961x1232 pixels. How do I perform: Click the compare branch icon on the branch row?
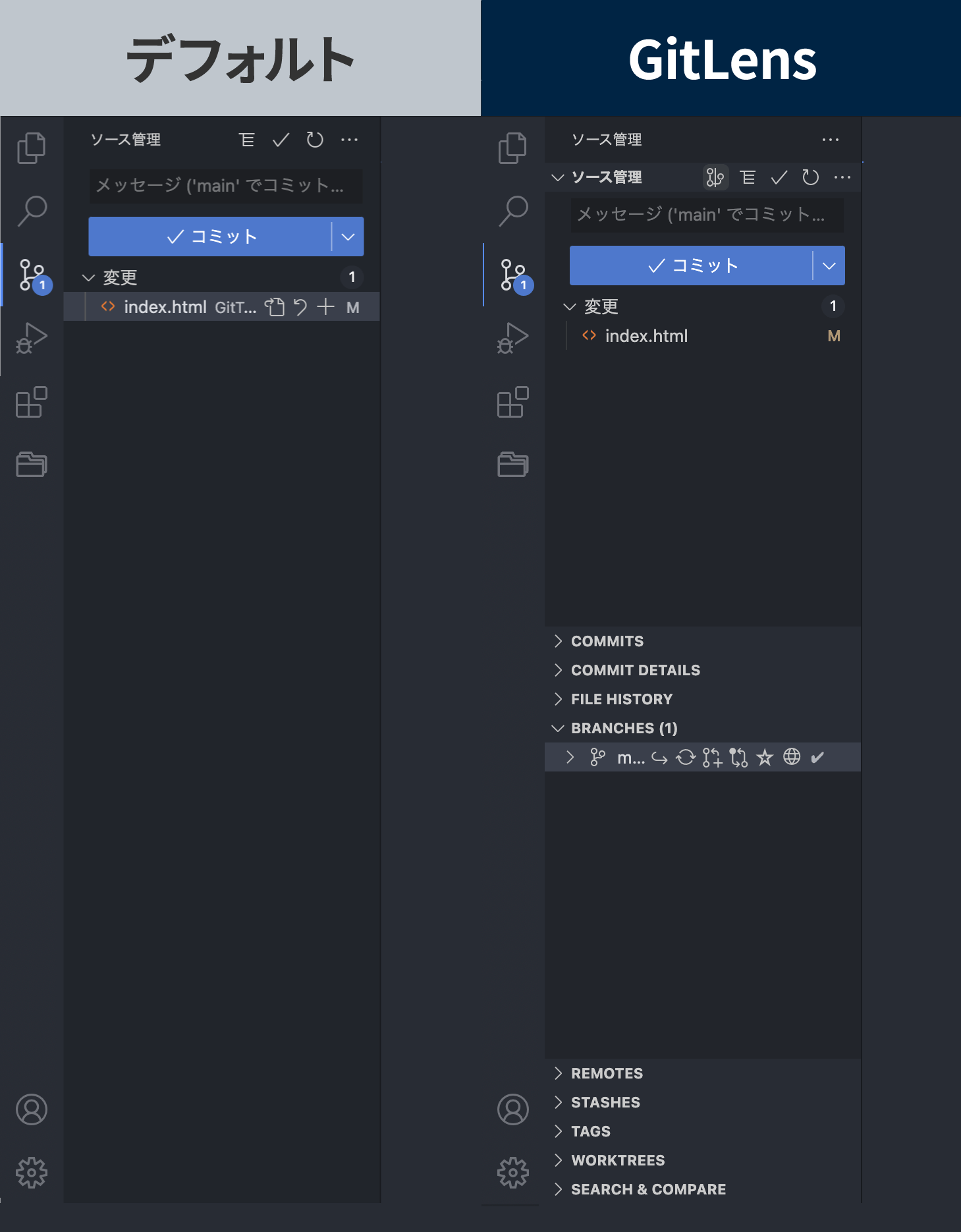[738, 758]
